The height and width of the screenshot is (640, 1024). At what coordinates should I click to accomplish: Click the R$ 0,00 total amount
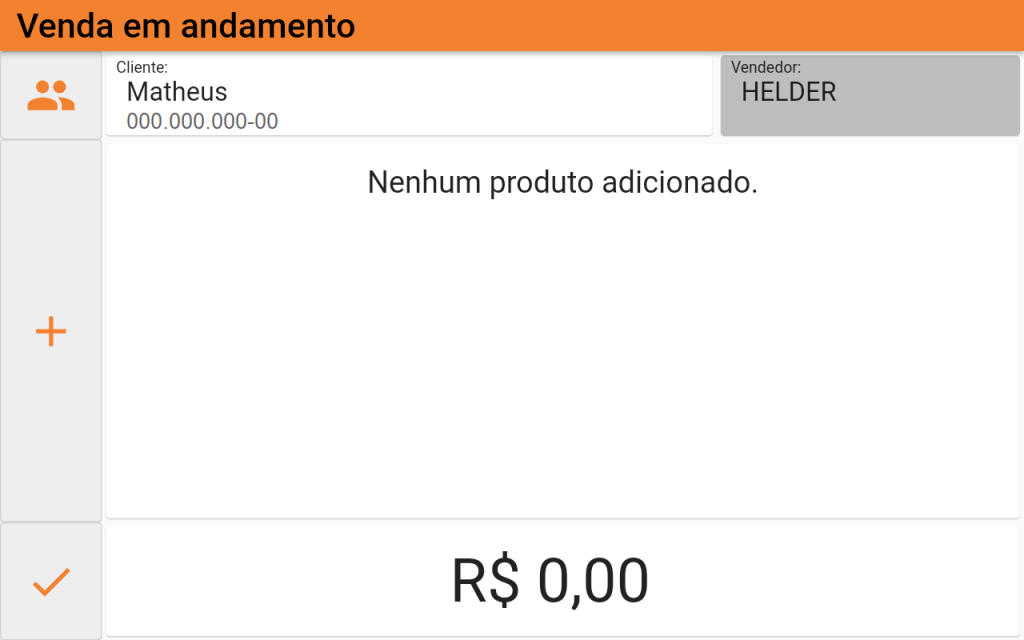tap(550, 581)
